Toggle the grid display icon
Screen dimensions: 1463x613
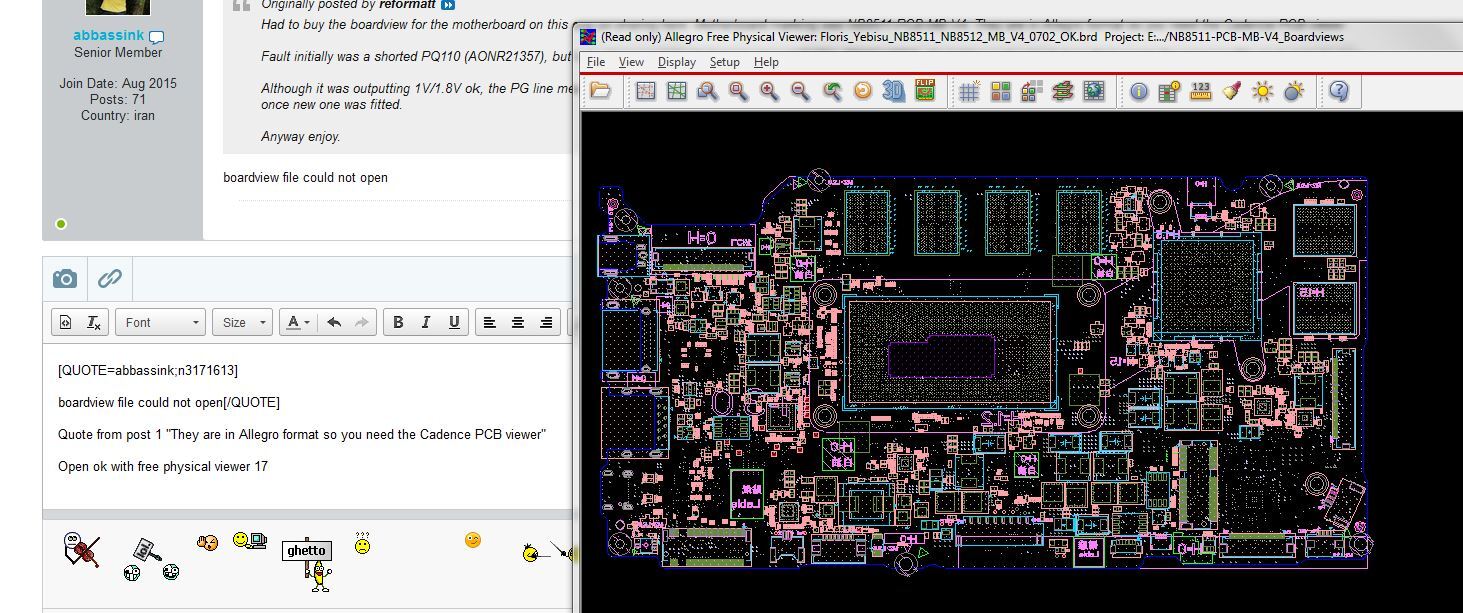968,91
